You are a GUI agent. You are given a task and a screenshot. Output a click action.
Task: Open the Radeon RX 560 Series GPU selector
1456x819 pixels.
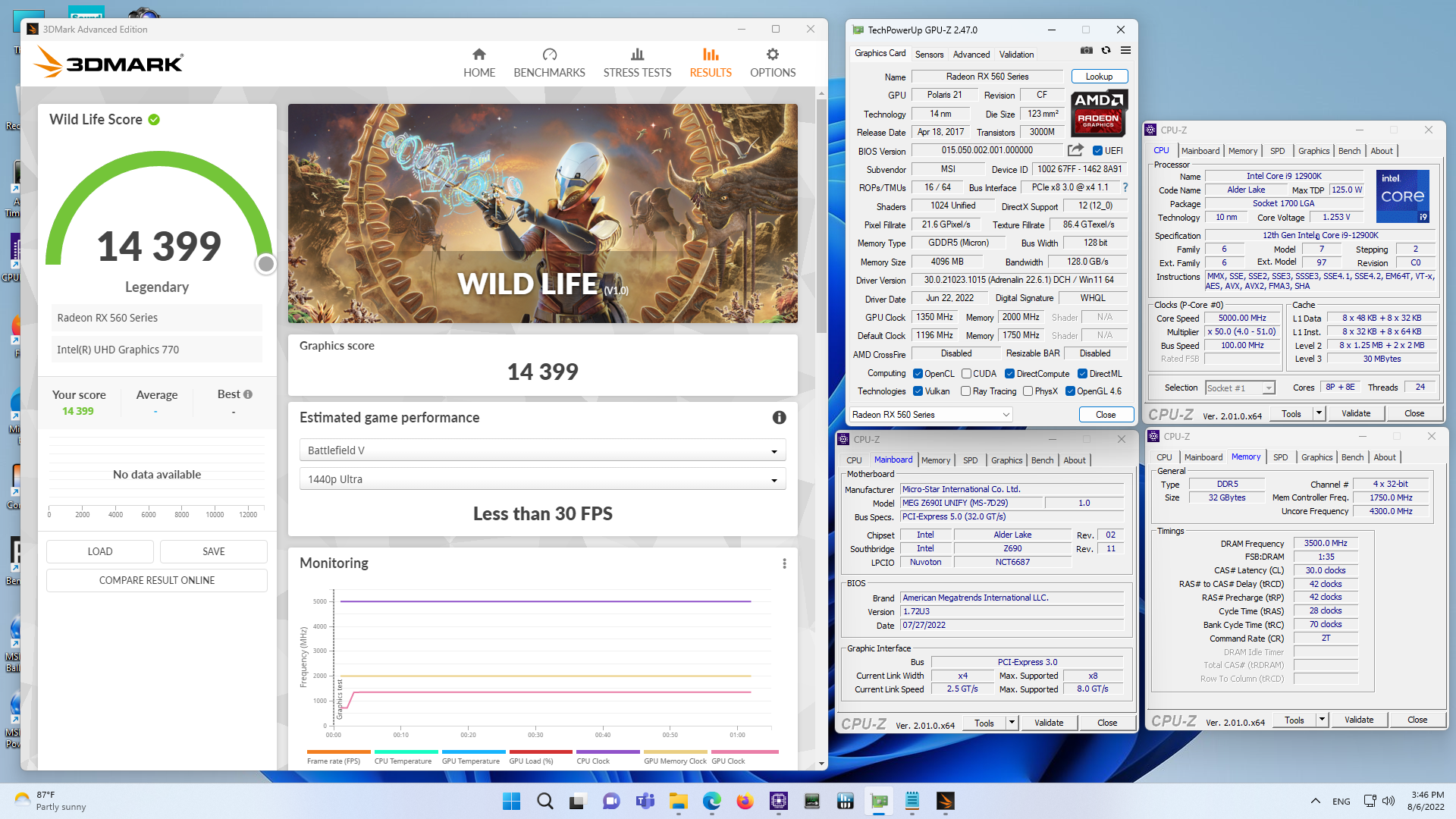(930, 415)
